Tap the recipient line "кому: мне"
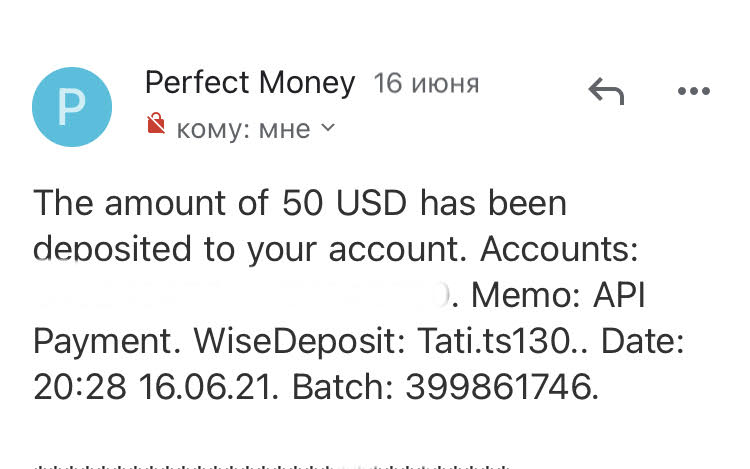 coord(242,128)
